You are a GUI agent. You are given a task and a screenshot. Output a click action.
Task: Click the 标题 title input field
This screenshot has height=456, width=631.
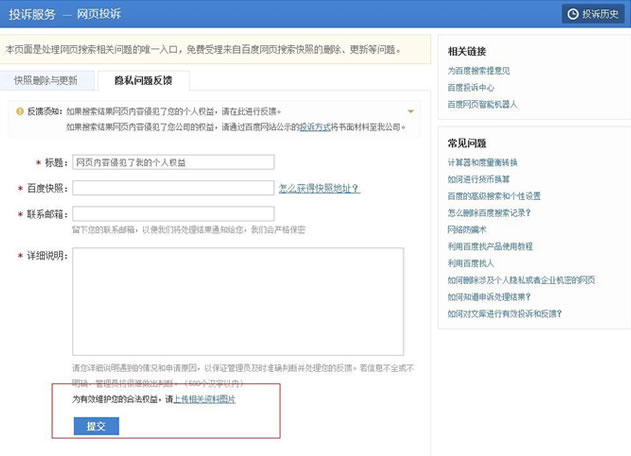point(173,162)
